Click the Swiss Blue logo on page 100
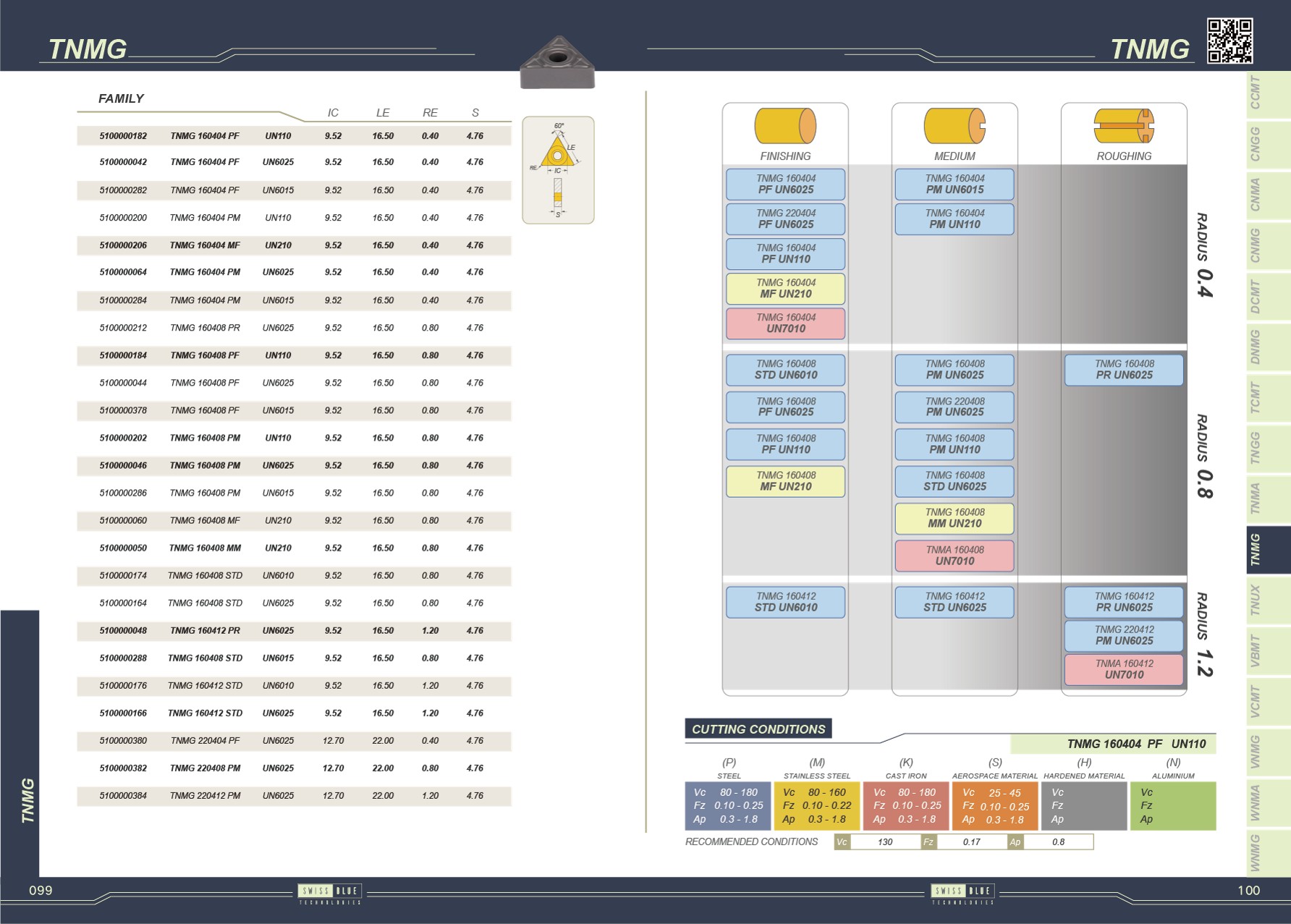The height and width of the screenshot is (924, 1291). click(962, 891)
